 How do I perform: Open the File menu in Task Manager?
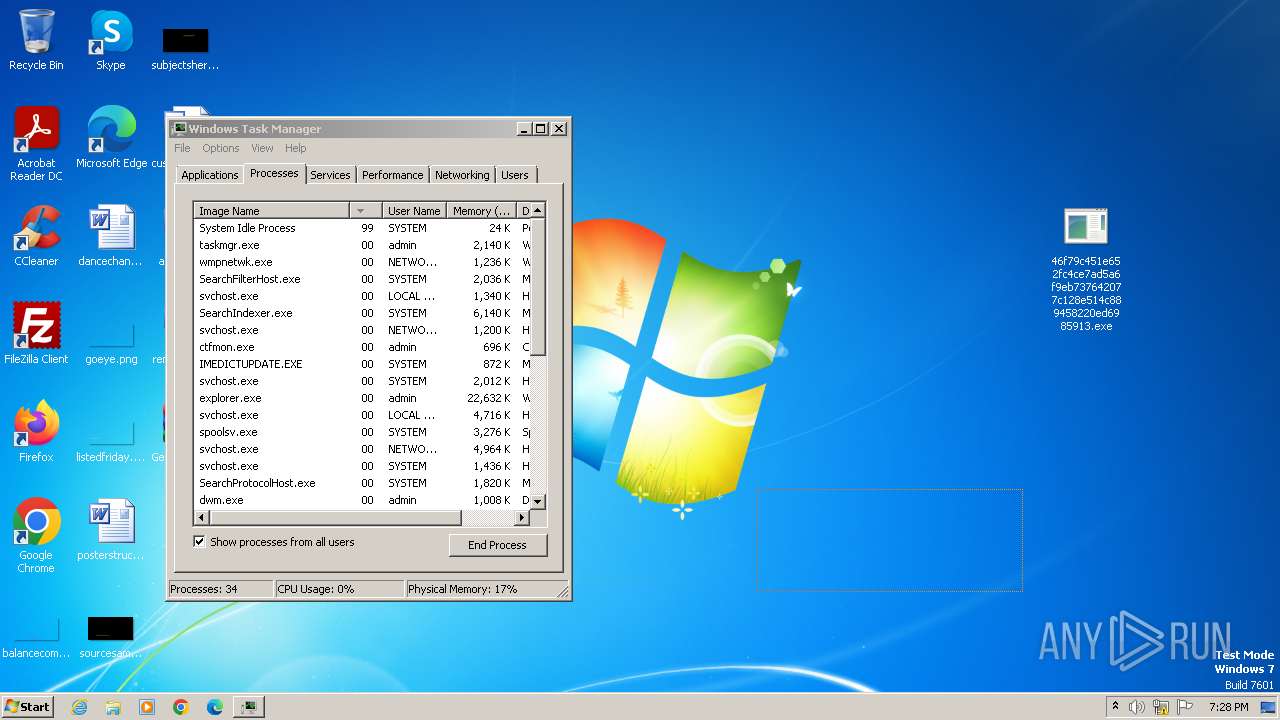tap(182, 148)
